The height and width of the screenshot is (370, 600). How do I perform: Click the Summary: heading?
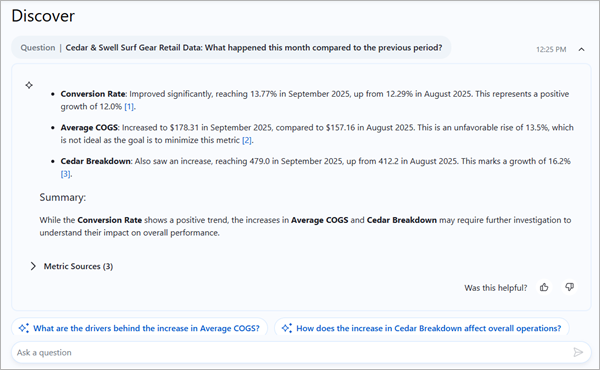63,197
